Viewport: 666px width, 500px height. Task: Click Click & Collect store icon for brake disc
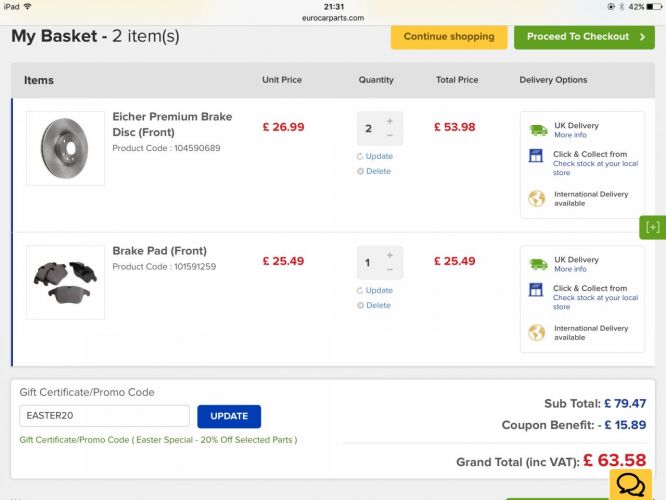pos(536,155)
